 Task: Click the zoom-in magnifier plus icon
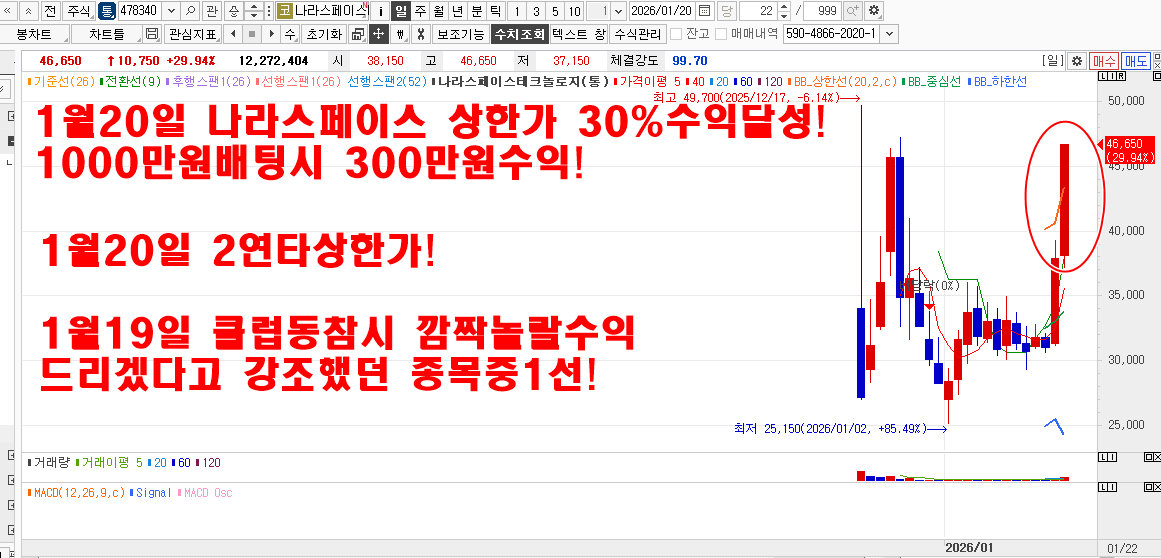pyautogui.click(x=853, y=11)
